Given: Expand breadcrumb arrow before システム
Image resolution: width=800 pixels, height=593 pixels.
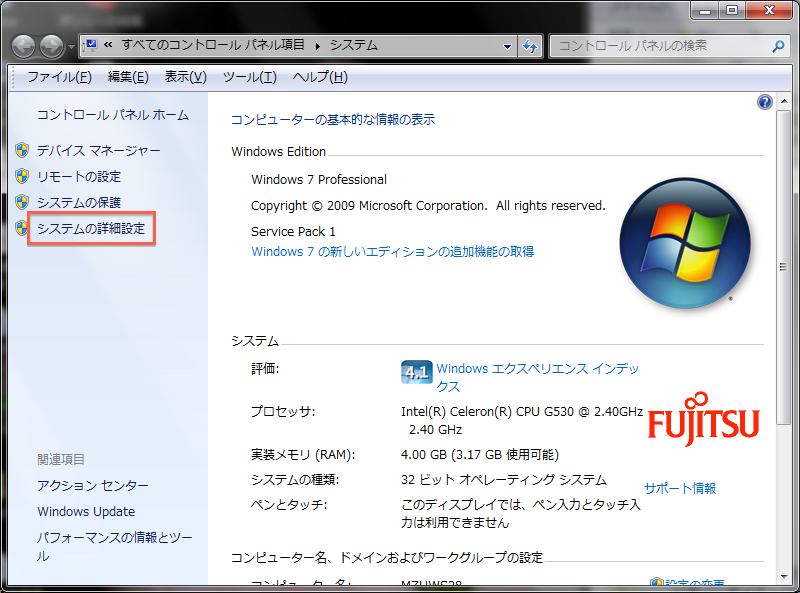Looking at the screenshot, I should click(x=317, y=46).
